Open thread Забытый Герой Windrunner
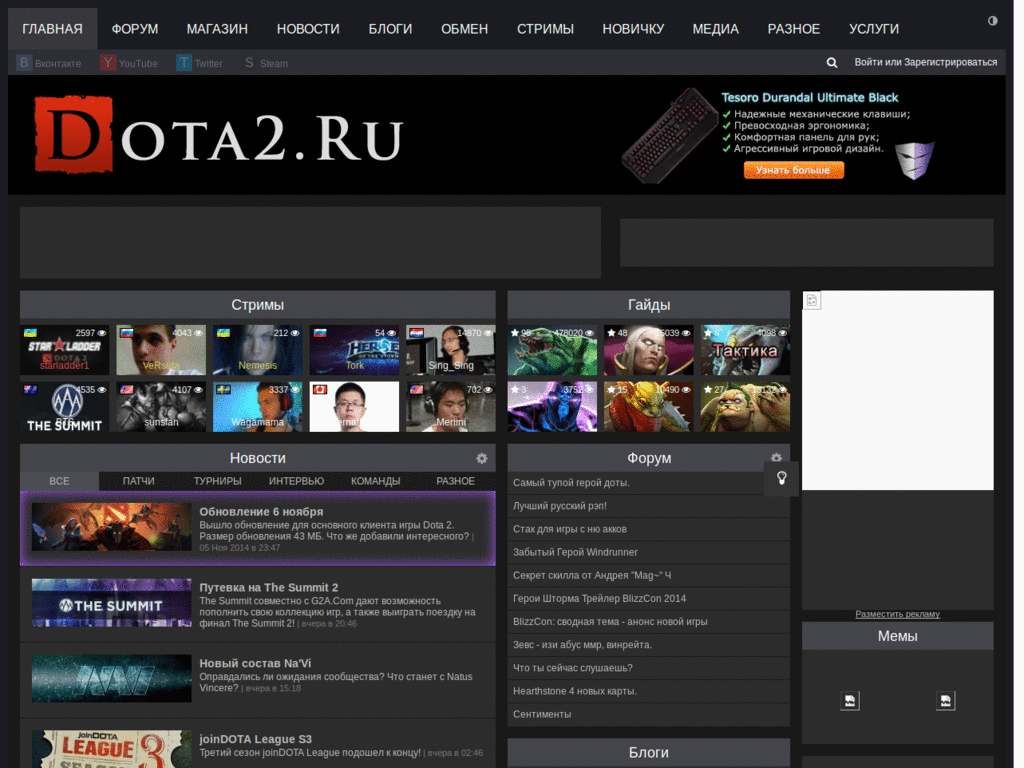The width and height of the screenshot is (1024, 768). coord(575,552)
